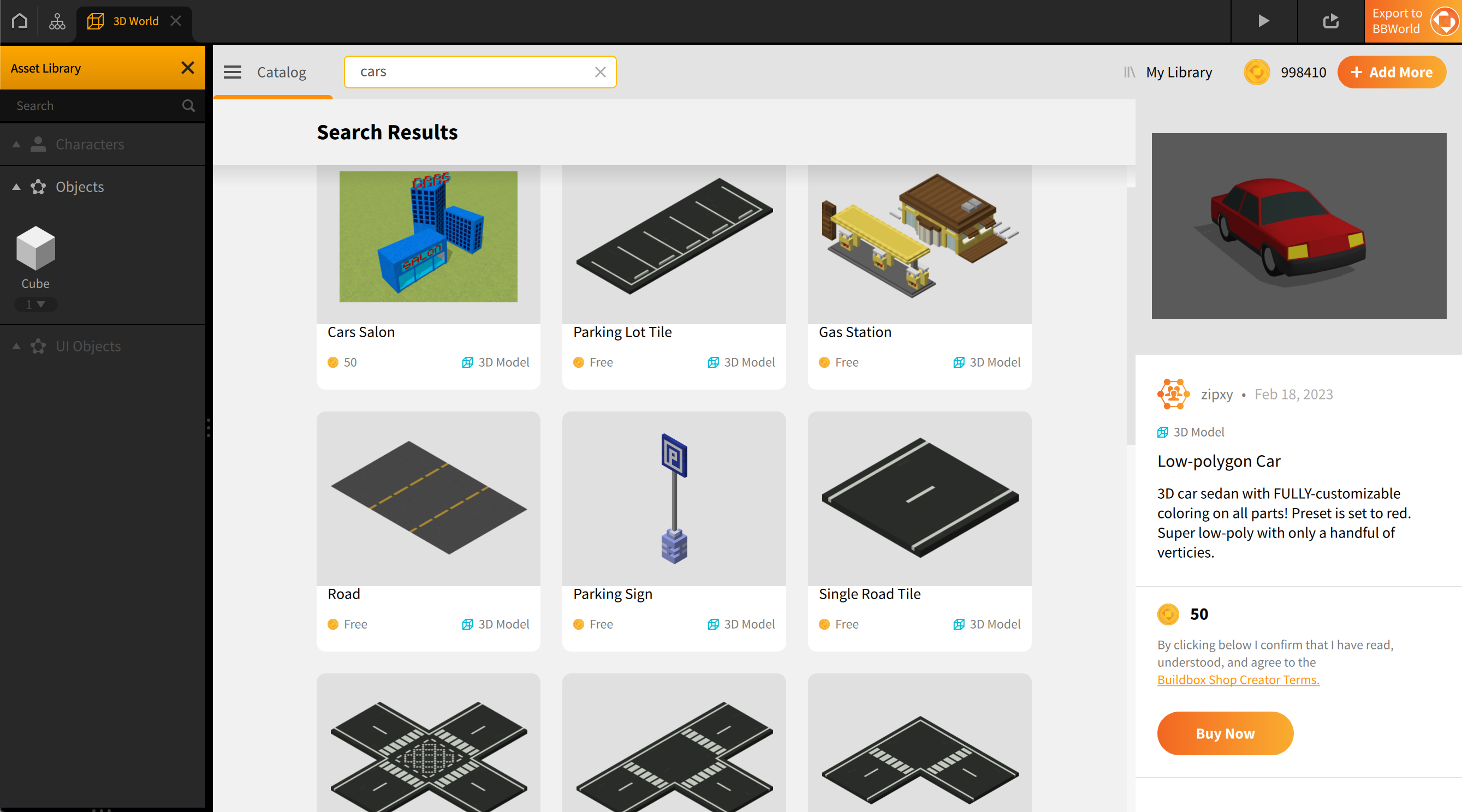This screenshot has height=812, width=1462.
Task: Open the Home icon in top bar
Action: pos(19,21)
